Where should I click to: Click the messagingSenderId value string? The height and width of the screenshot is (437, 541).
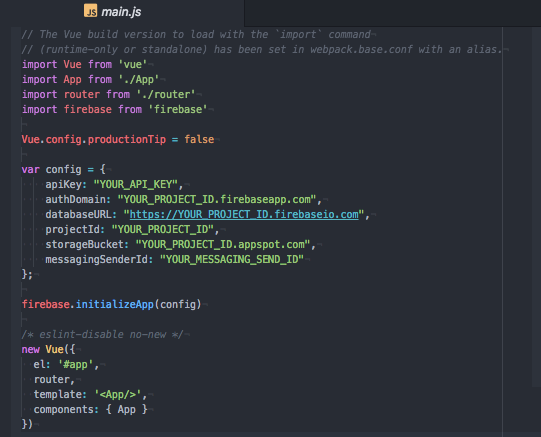(x=232, y=259)
